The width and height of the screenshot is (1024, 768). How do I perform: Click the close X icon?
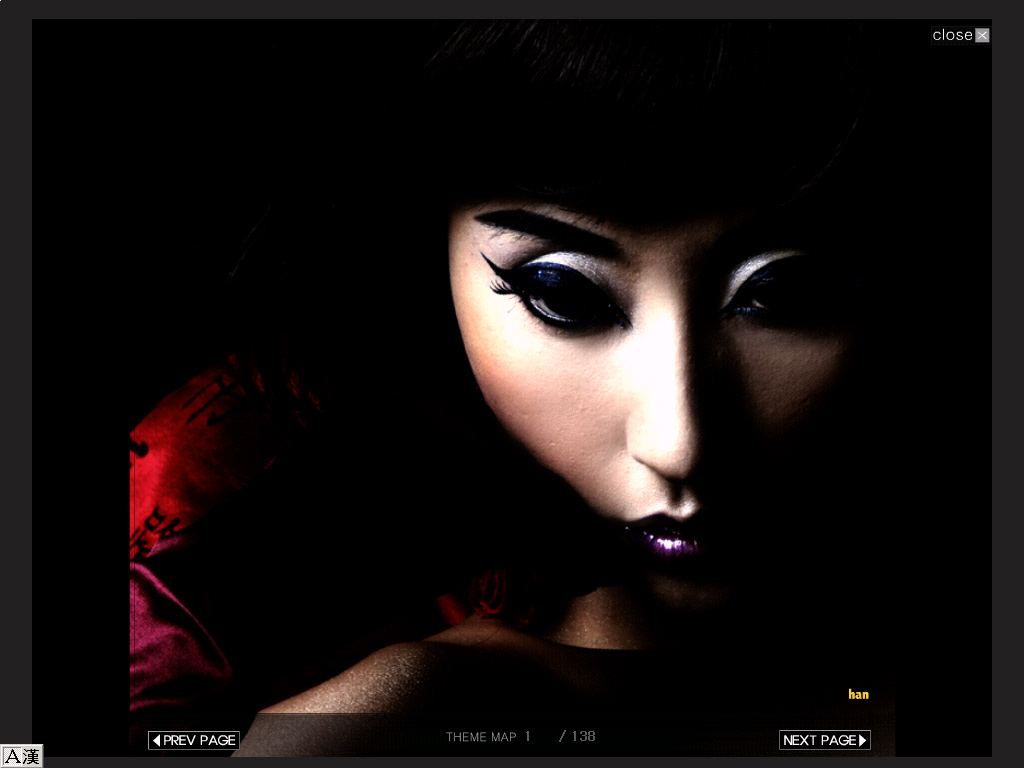click(x=982, y=35)
